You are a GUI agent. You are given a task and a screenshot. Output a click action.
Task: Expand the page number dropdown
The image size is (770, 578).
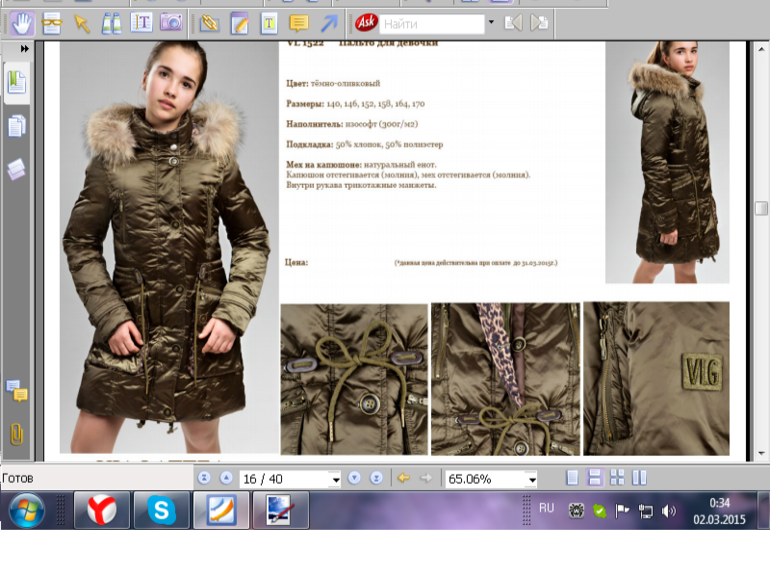(x=334, y=479)
